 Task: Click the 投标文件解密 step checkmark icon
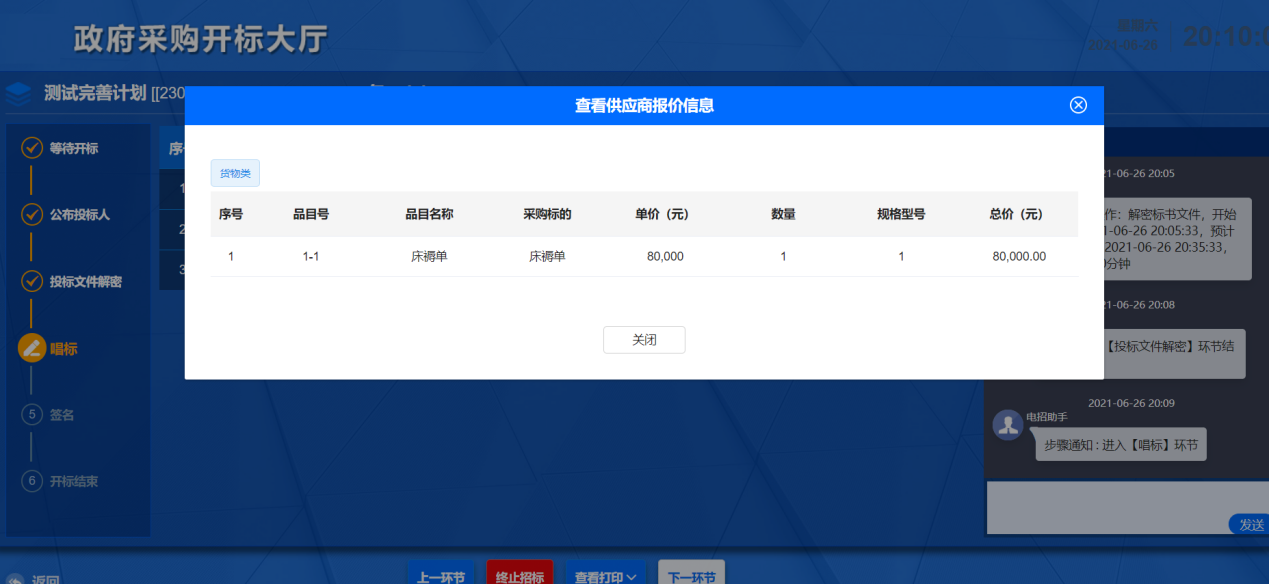pyautogui.click(x=32, y=281)
